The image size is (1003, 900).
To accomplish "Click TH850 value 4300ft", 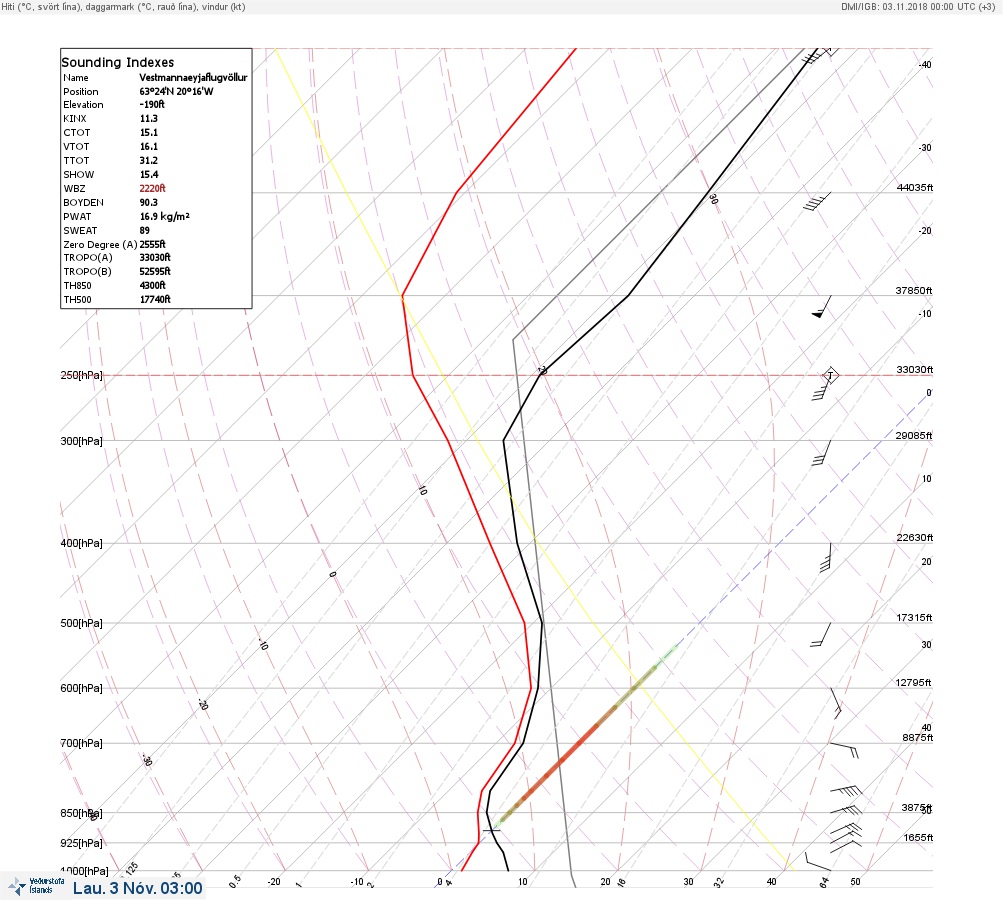I will click(152, 285).
